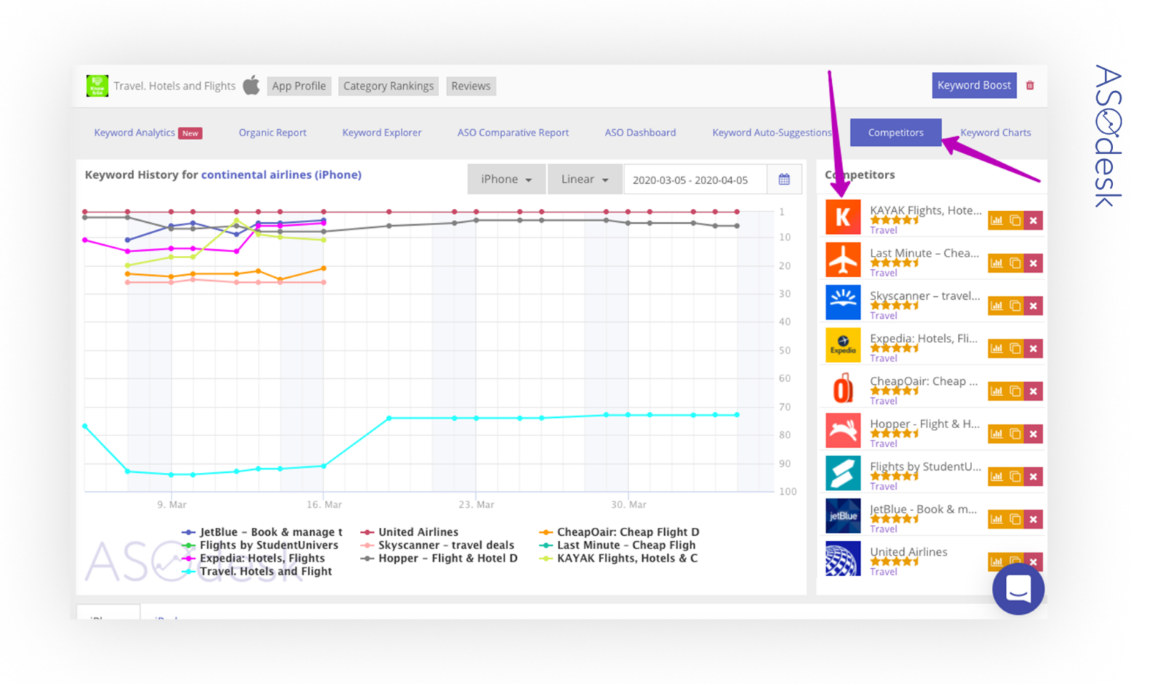Screen dimensions: 1173x684
Task: Click the CheapOair app icon
Action: (843, 388)
